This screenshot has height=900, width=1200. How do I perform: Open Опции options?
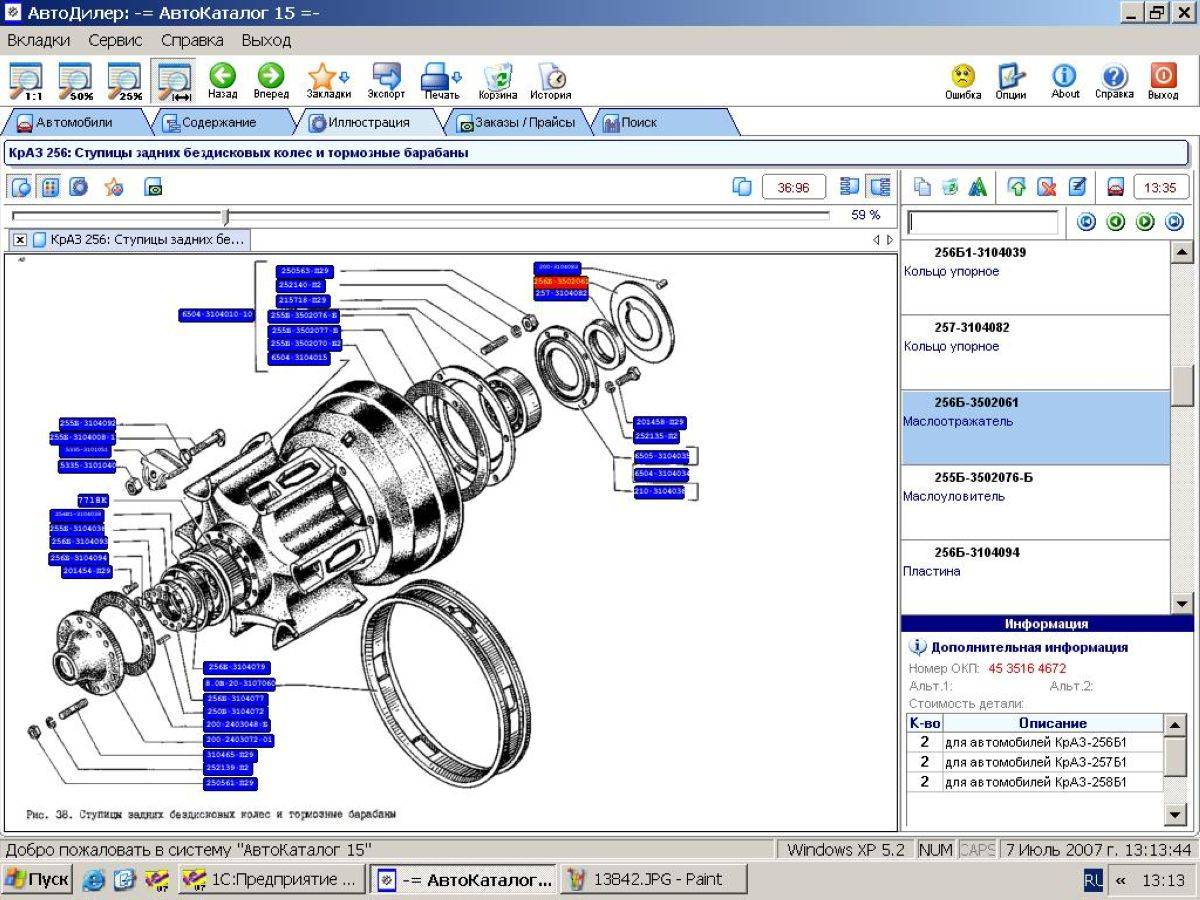pos(1011,81)
